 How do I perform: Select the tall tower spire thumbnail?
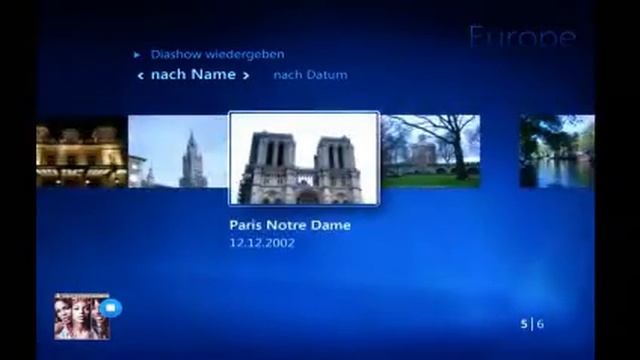178,151
